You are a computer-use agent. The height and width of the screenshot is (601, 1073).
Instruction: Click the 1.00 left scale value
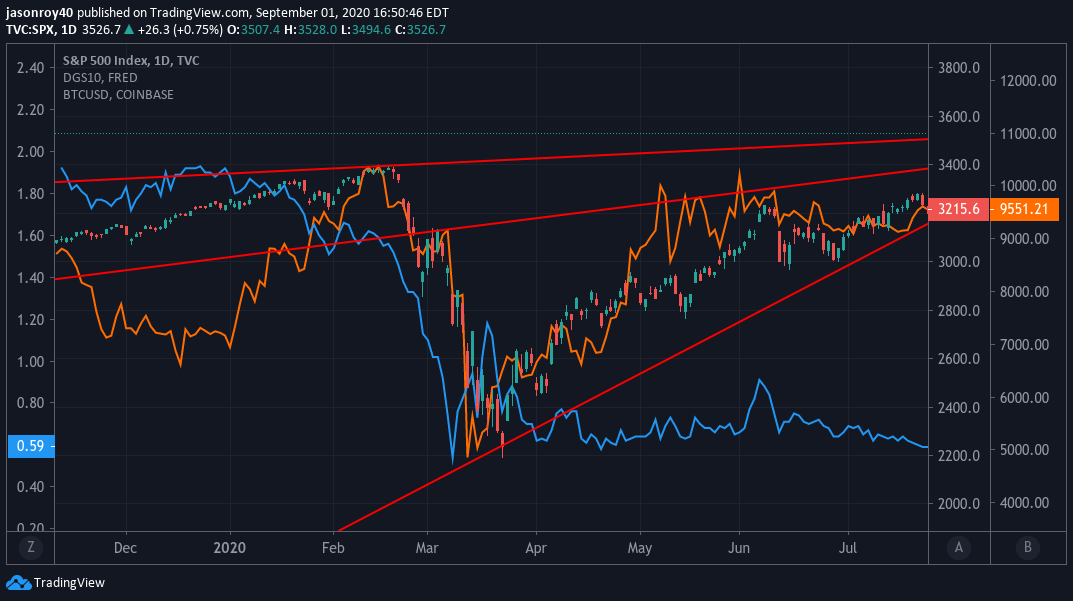click(x=31, y=361)
